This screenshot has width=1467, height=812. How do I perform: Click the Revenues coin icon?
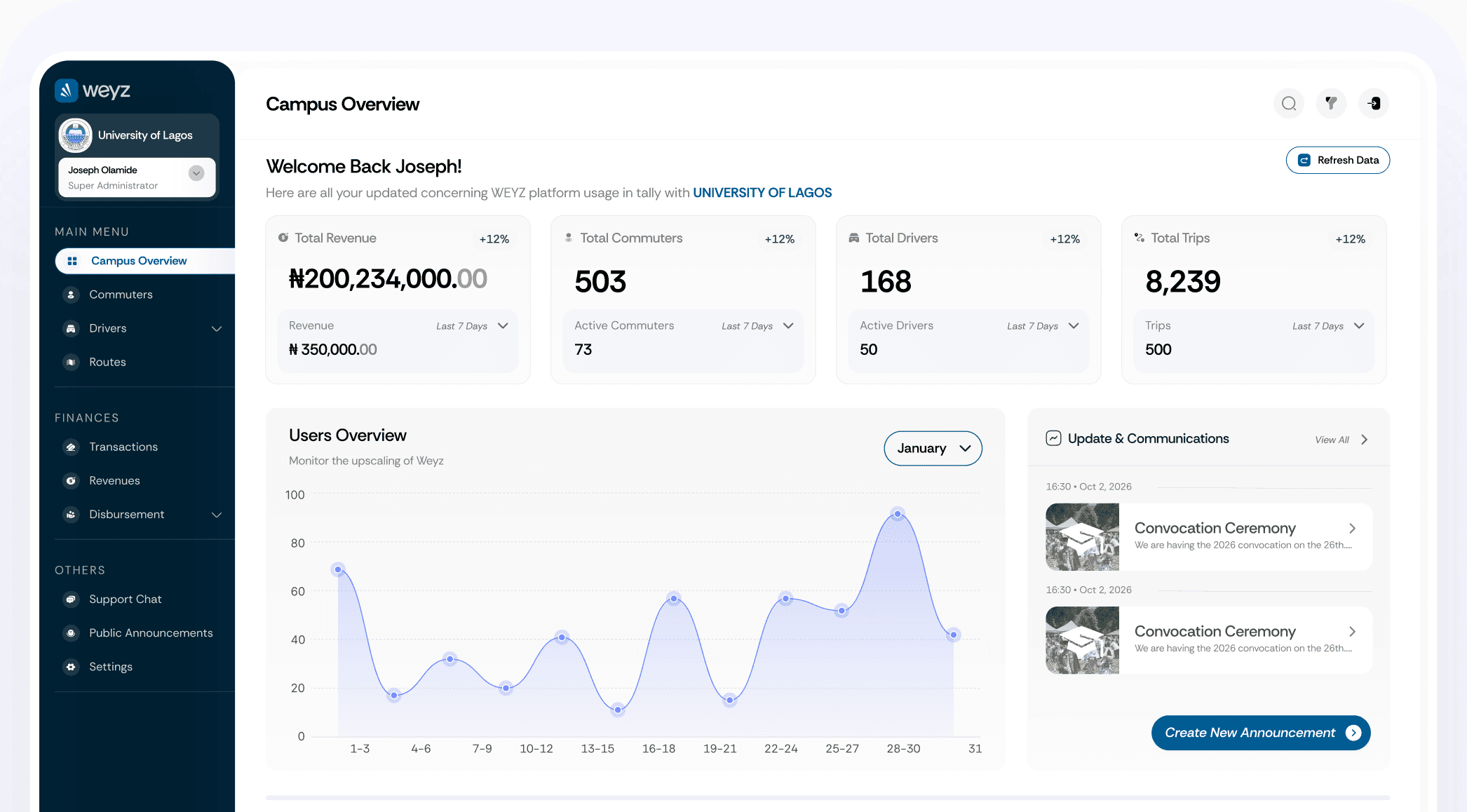click(71, 480)
